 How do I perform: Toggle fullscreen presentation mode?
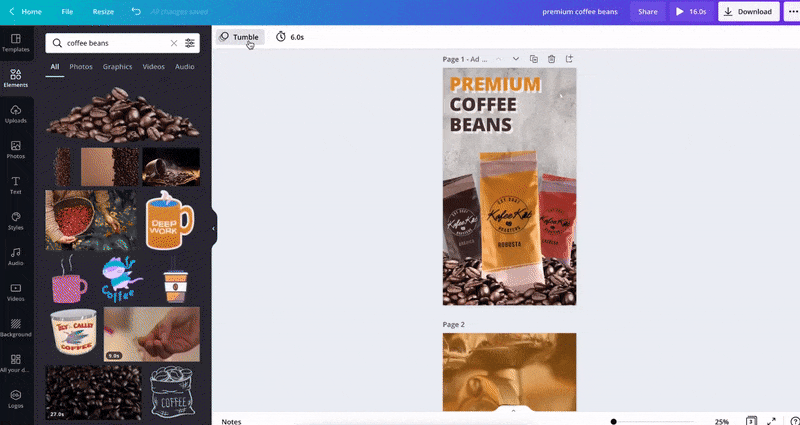point(771,421)
